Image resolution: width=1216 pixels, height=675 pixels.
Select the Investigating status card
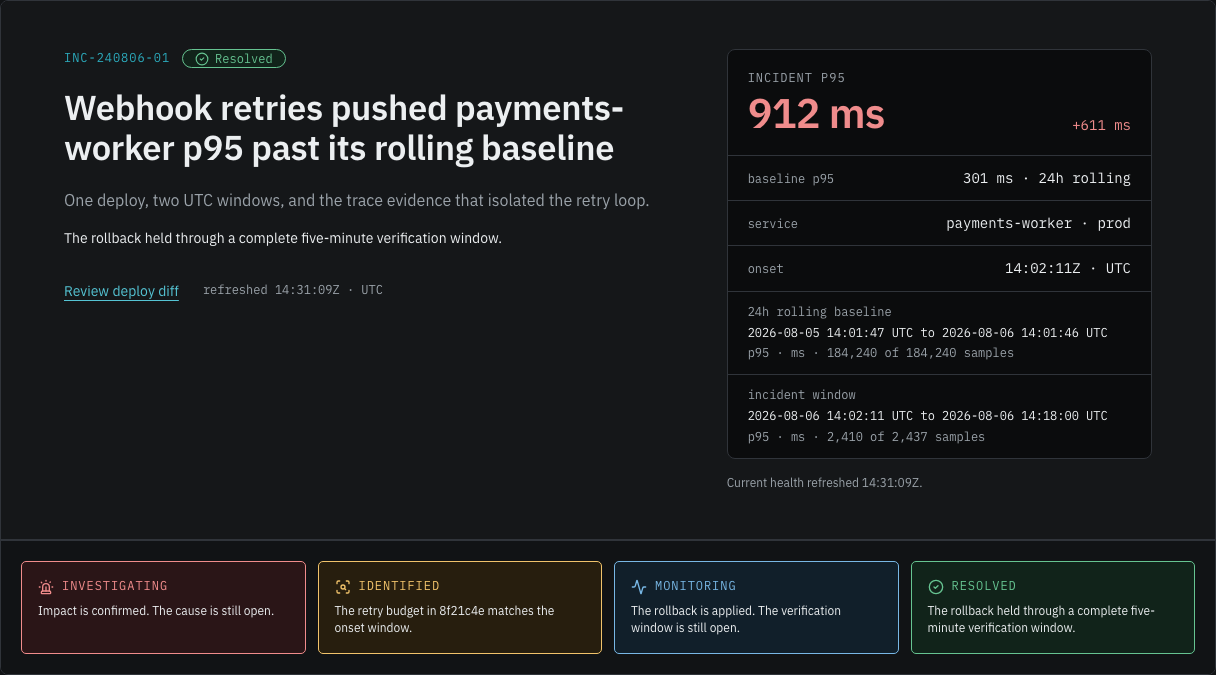coord(163,607)
